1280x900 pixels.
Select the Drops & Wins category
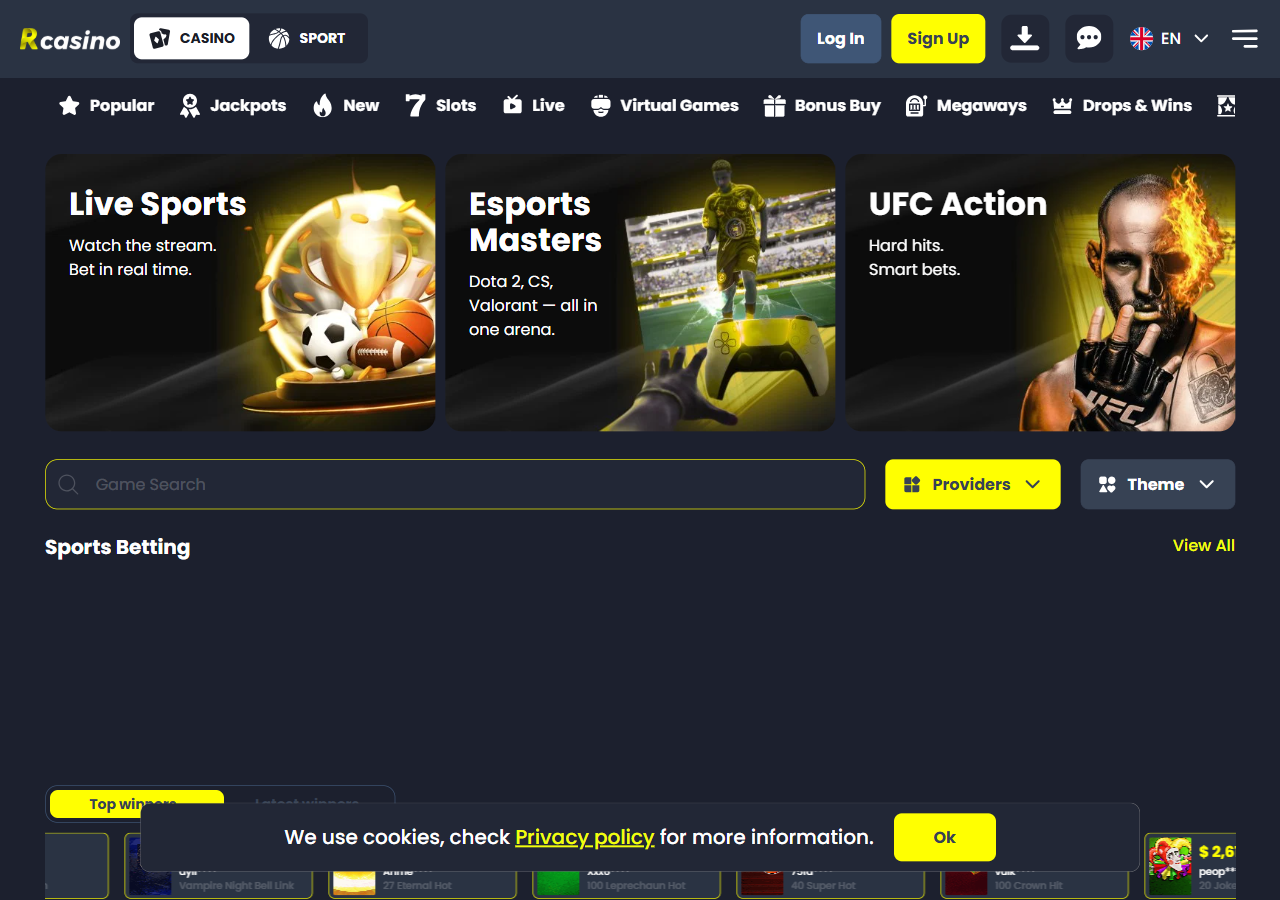point(1122,105)
